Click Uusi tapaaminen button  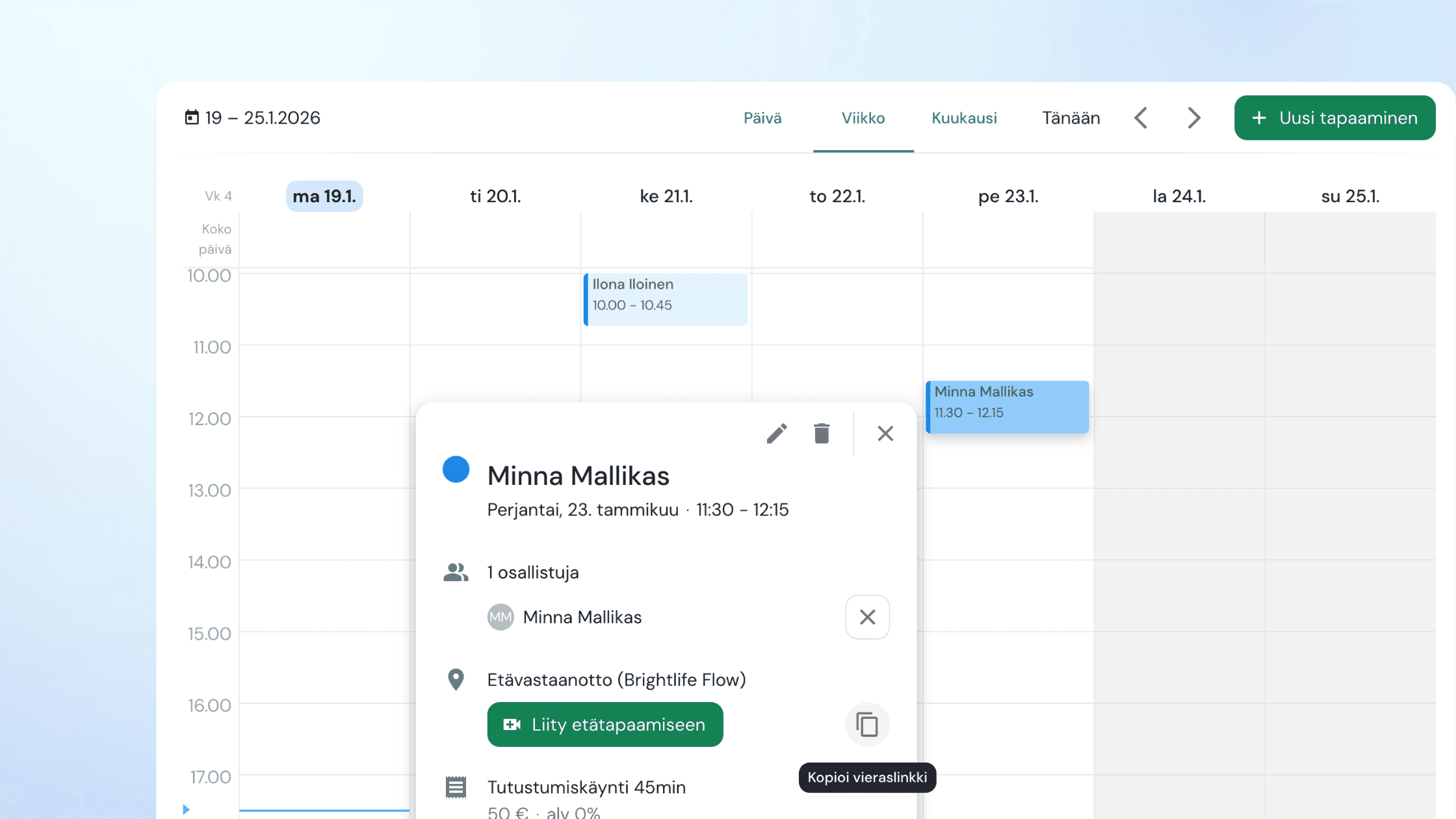[1334, 118]
